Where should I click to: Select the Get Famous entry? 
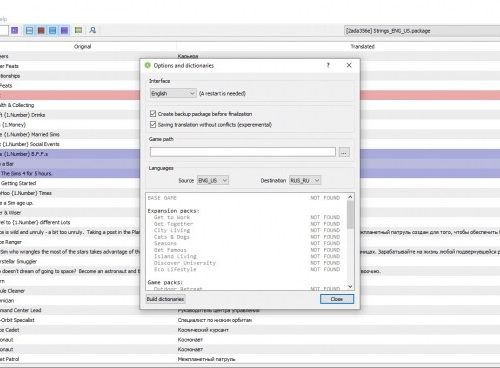tap(170, 250)
